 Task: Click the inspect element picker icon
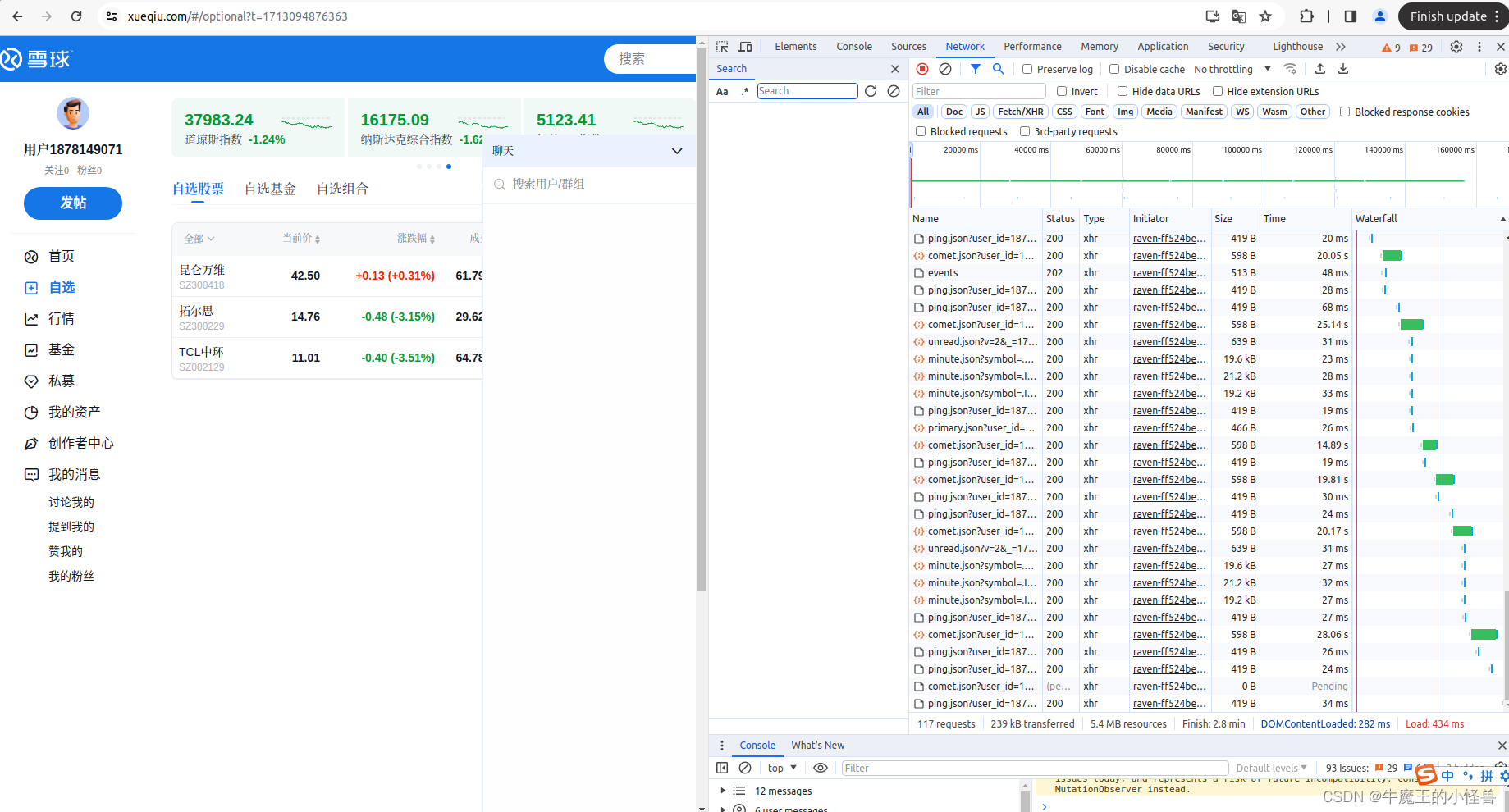tap(722, 47)
